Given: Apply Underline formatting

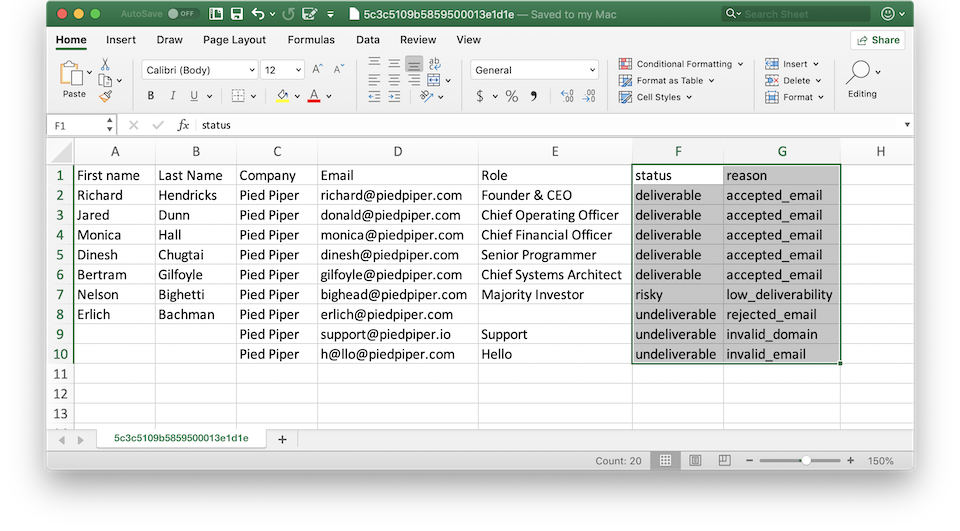Looking at the screenshot, I should (194, 96).
